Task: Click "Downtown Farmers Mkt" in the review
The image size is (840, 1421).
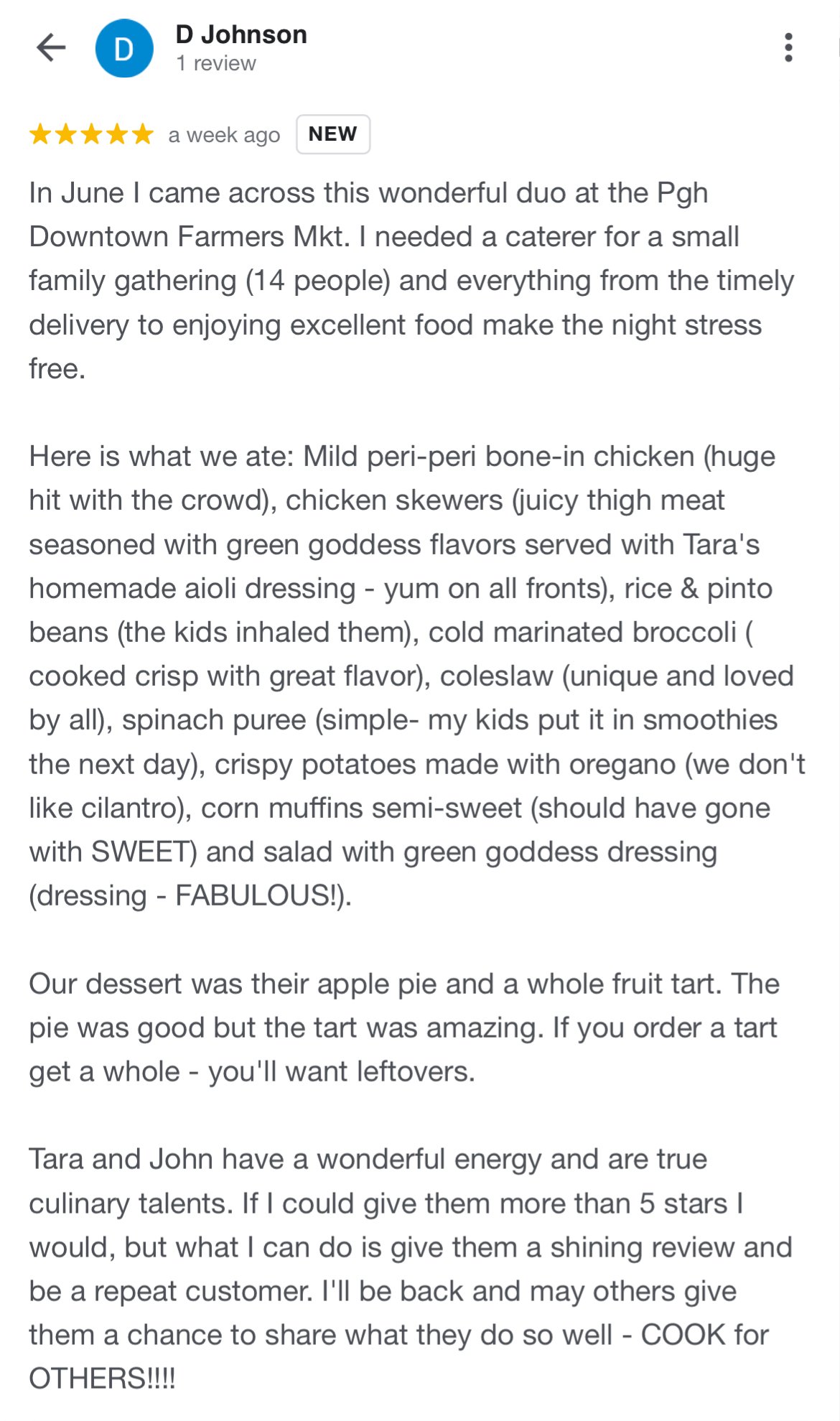Action: pos(190,238)
